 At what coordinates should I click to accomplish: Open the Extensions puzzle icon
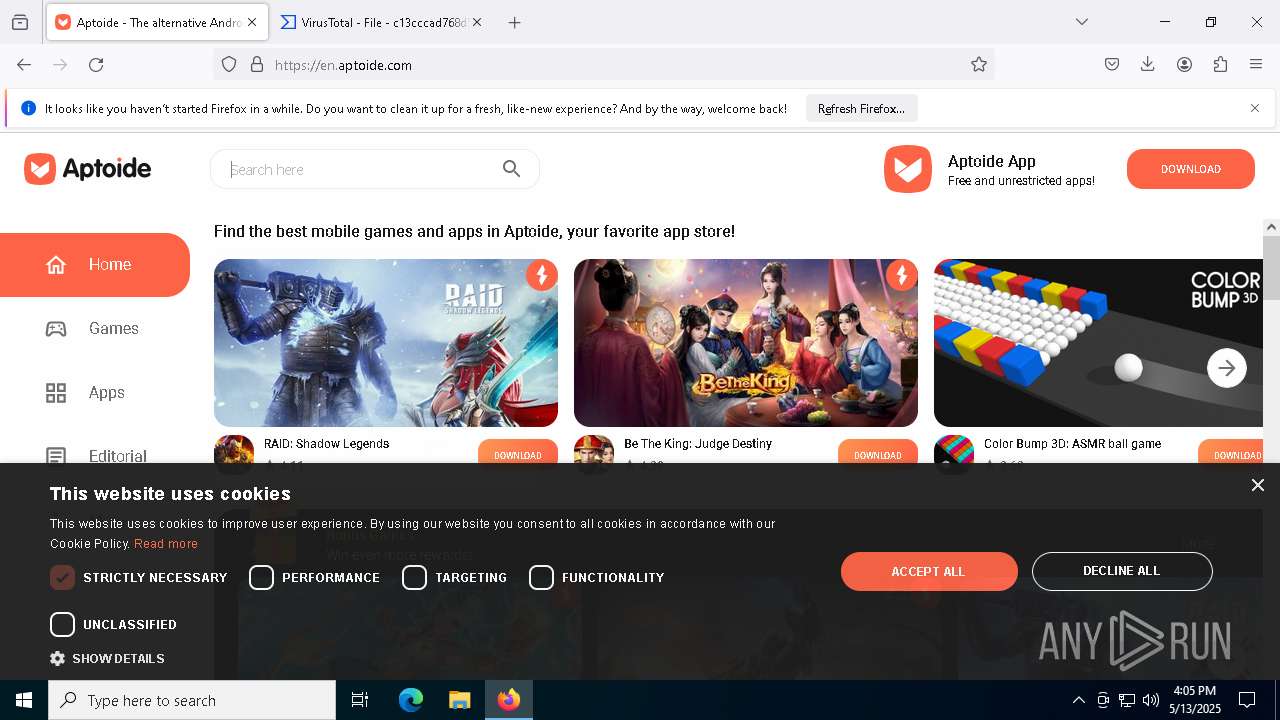pyautogui.click(x=1220, y=64)
